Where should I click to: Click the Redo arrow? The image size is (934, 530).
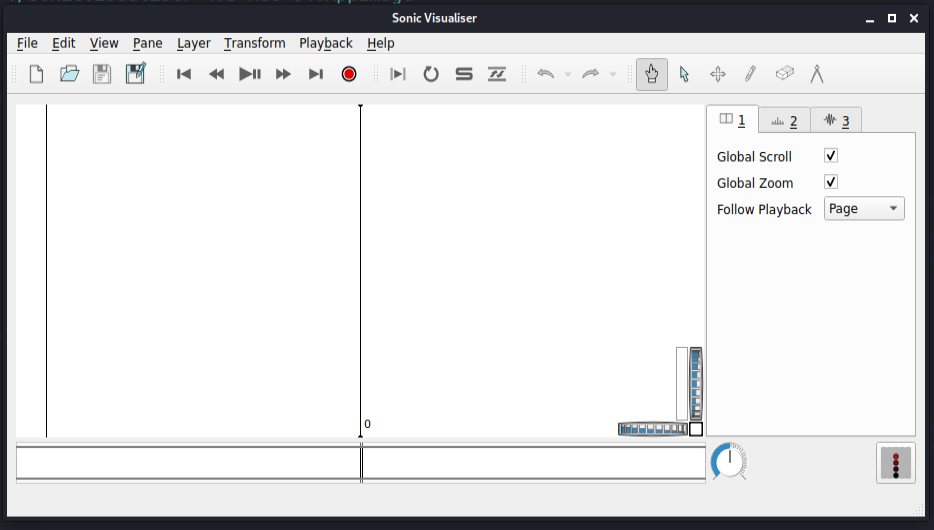point(590,74)
